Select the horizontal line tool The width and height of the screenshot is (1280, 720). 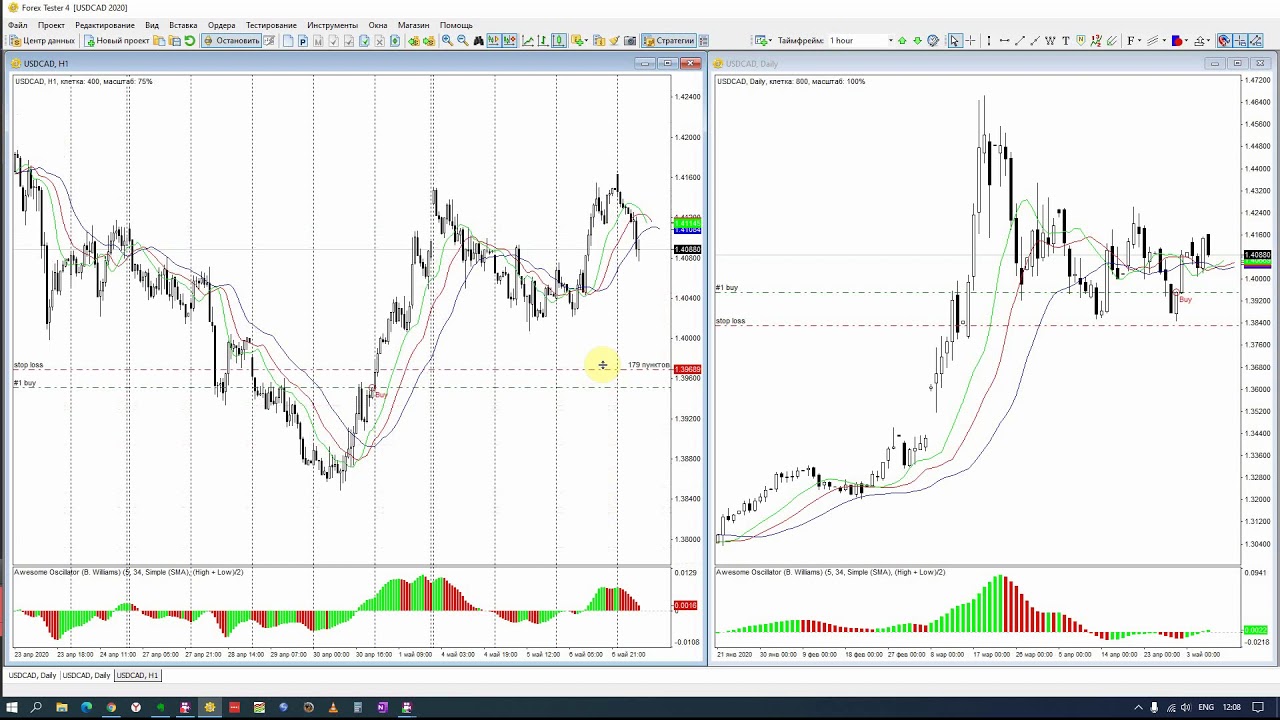(1004, 41)
